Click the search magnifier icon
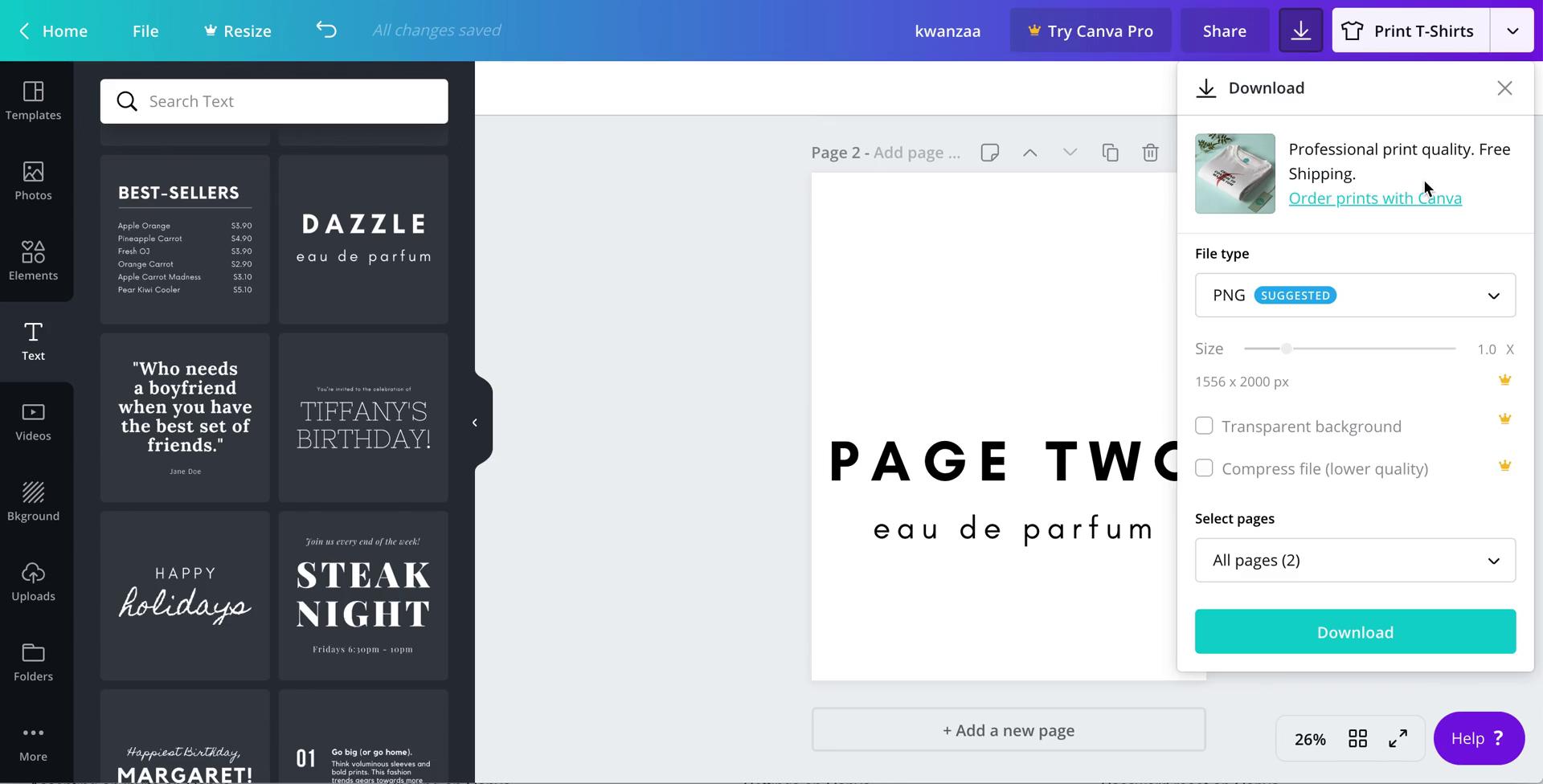The width and height of the screenshot is (1543, 784). 127,101
